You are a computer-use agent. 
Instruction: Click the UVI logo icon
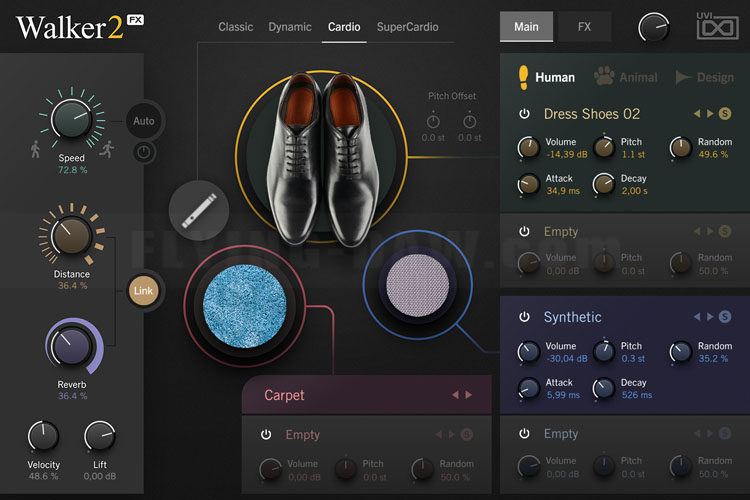[x=717, y=26]
